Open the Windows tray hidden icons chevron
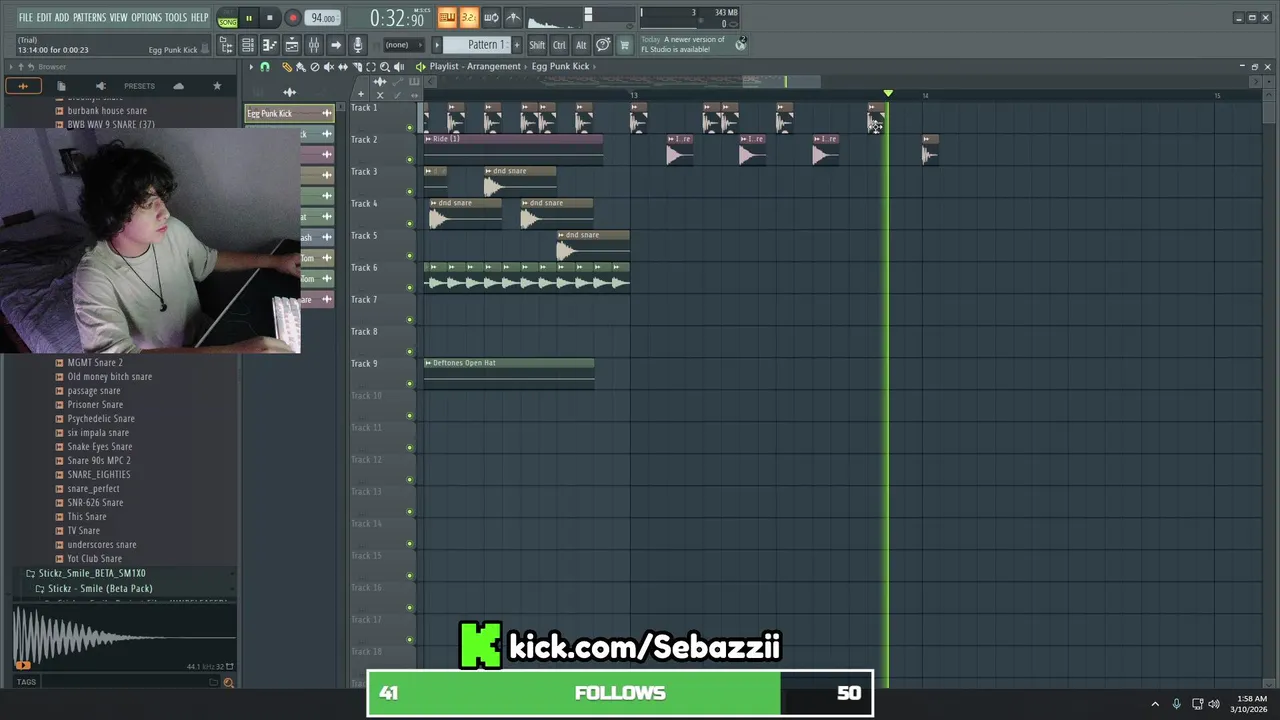Viewport: 1280px width, 720px height. point(1155,704)
